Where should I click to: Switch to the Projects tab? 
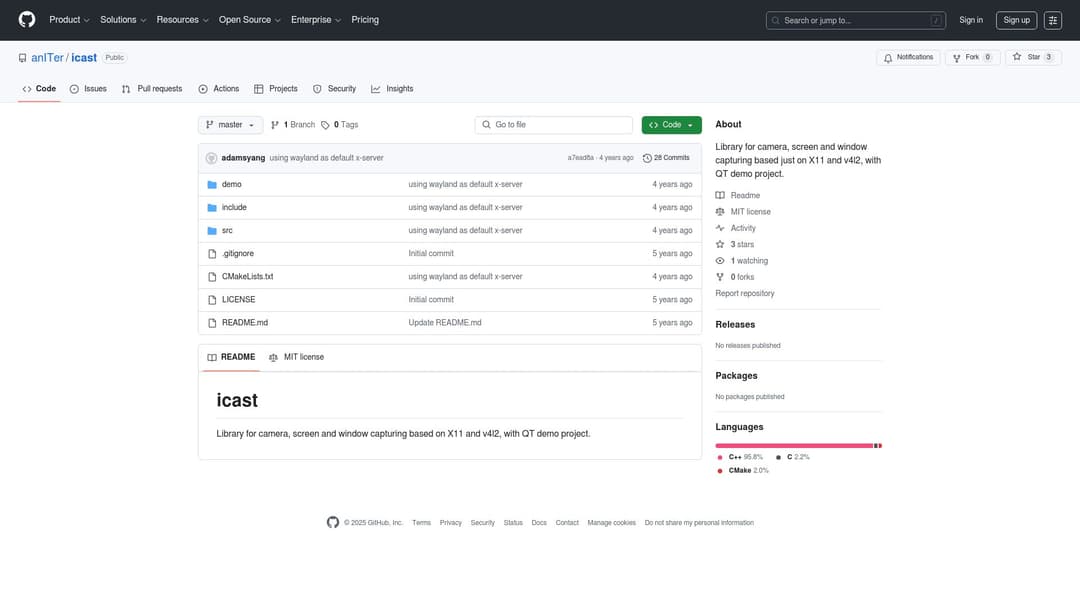[x=276, y=89]
